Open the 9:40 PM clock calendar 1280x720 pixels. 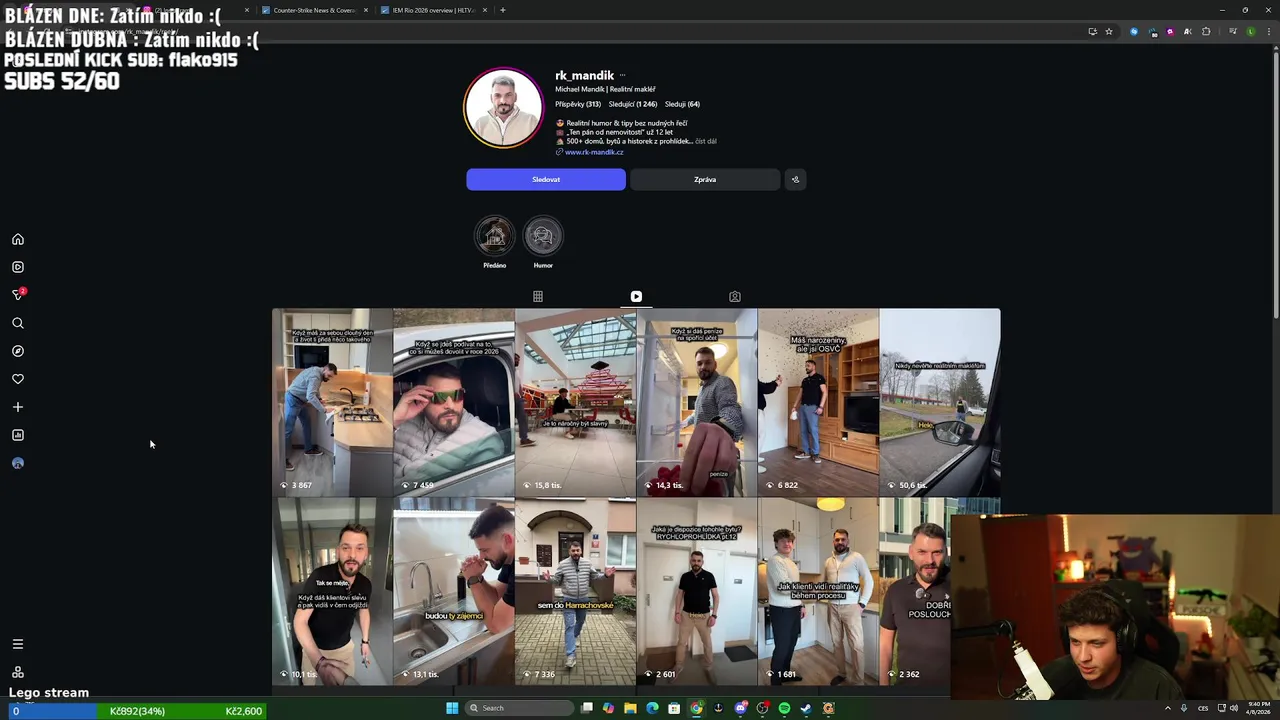pos(1259,708)
